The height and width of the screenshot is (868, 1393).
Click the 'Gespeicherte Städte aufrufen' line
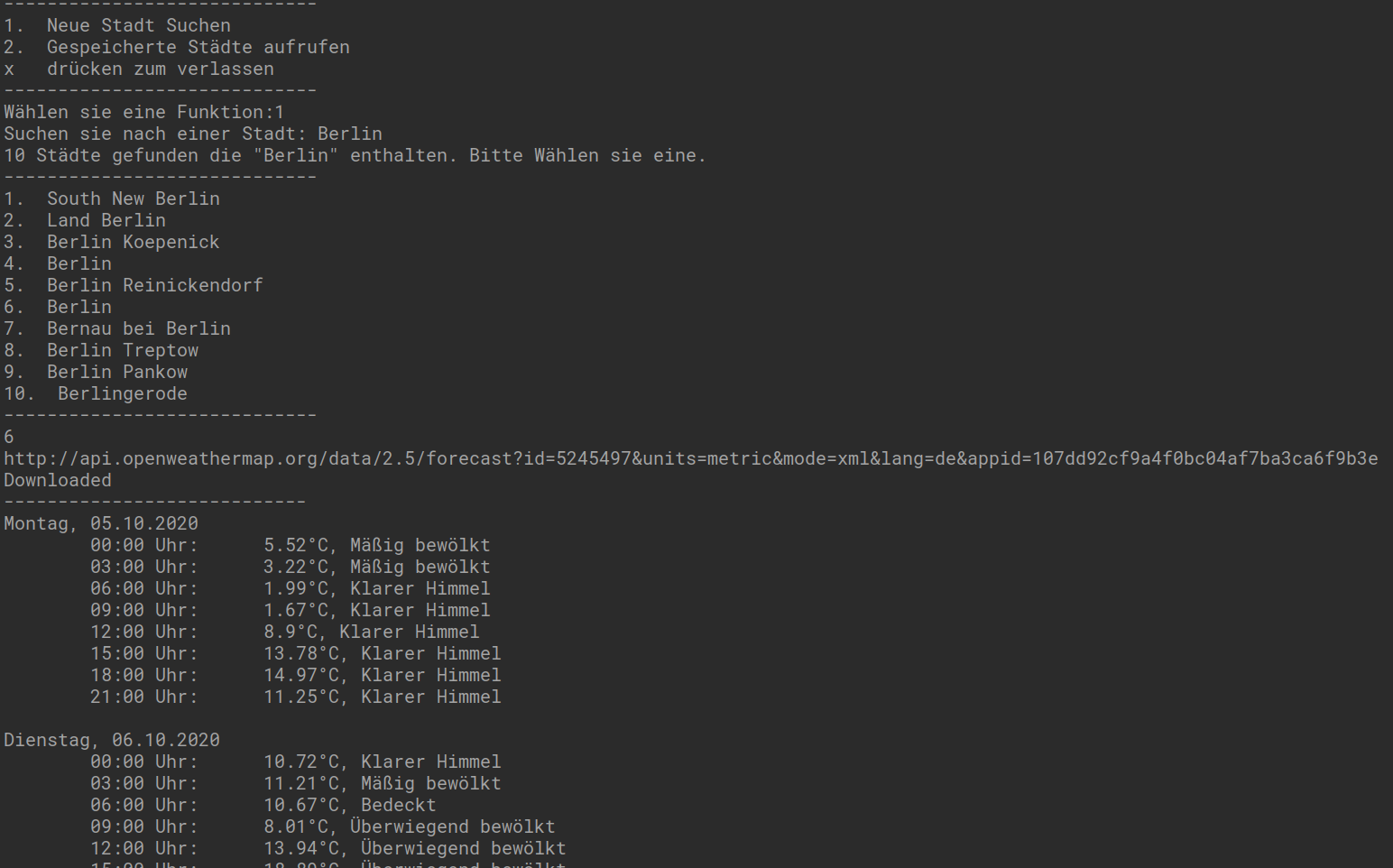177,47
